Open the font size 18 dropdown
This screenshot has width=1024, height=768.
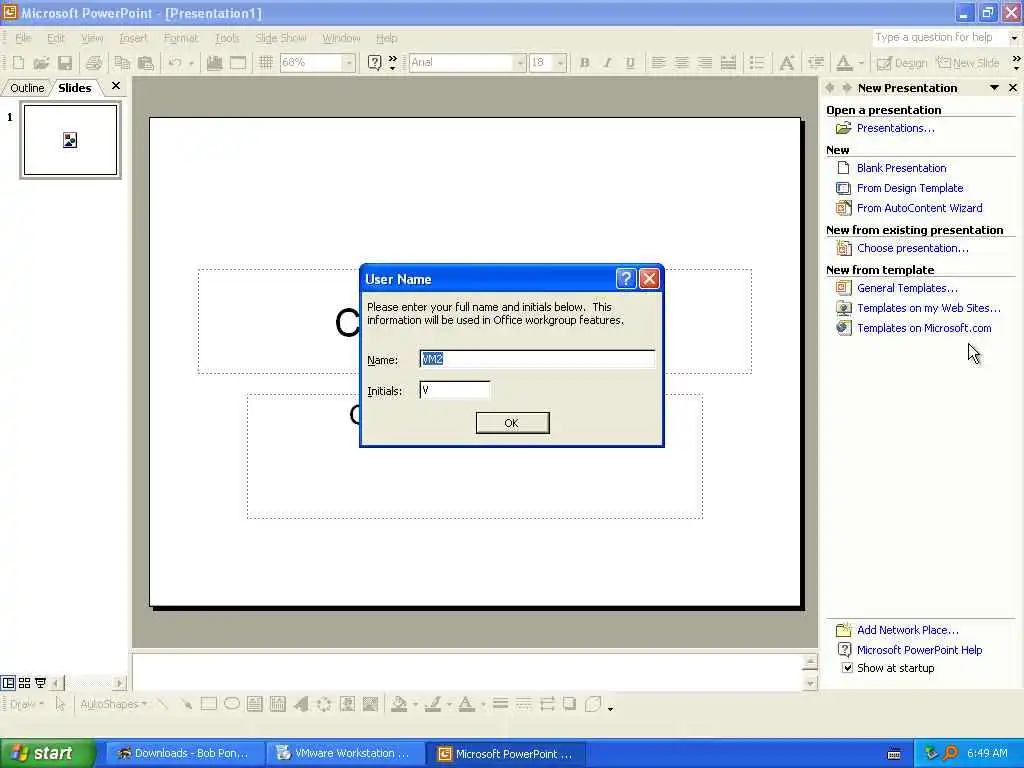point(560,63)
